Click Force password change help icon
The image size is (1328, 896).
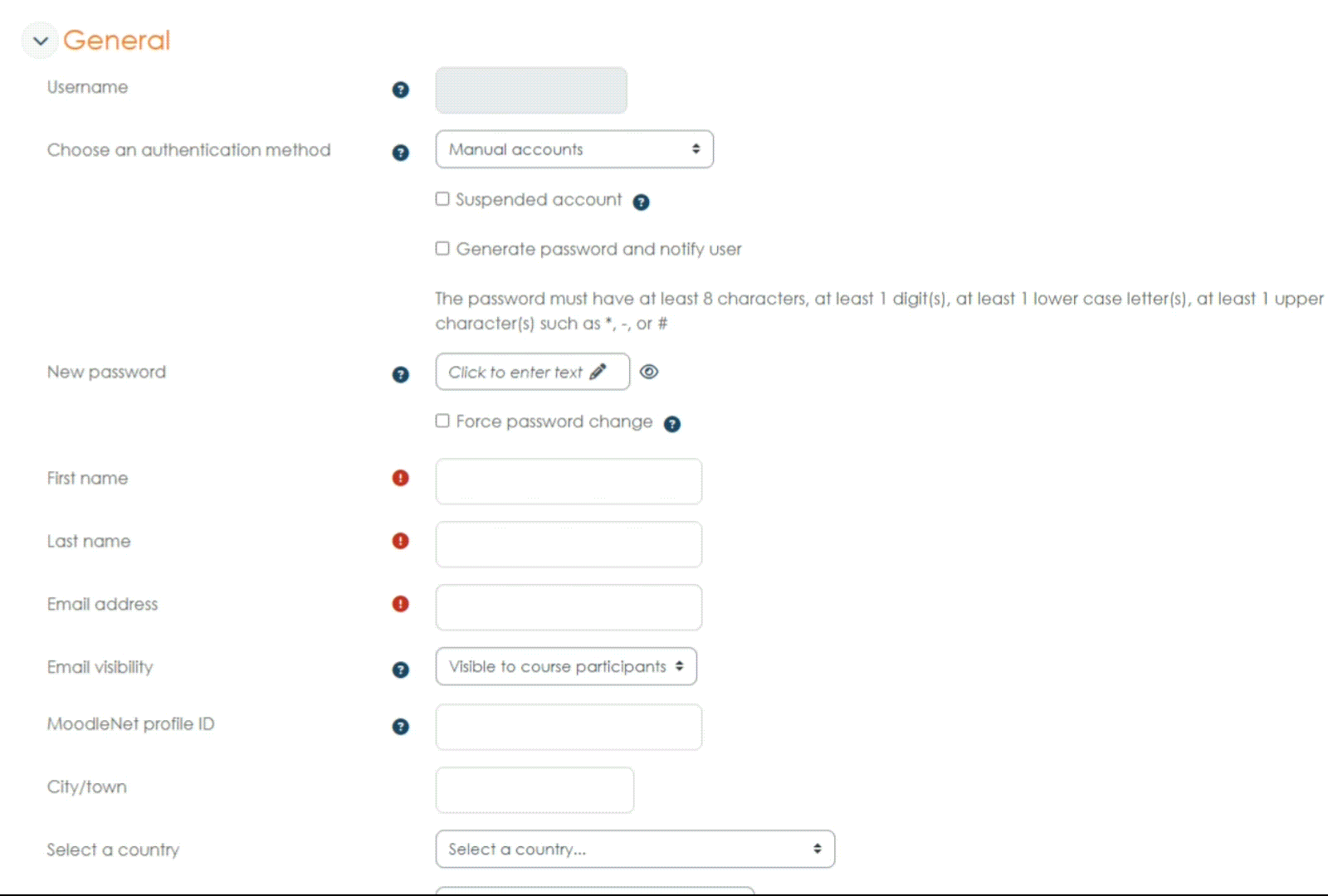672,424
